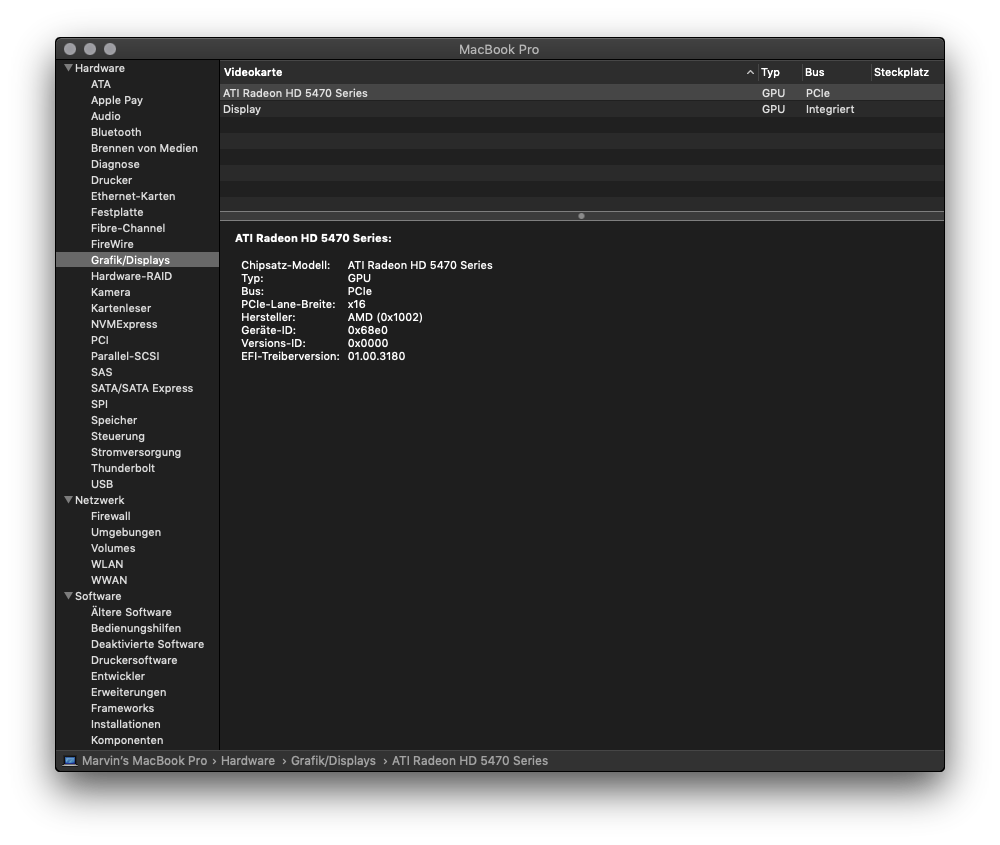Image resolution: width=1000 pixels, height=845 pixels.
Task: Select USB in the sidebar
Action: point(102,484)
